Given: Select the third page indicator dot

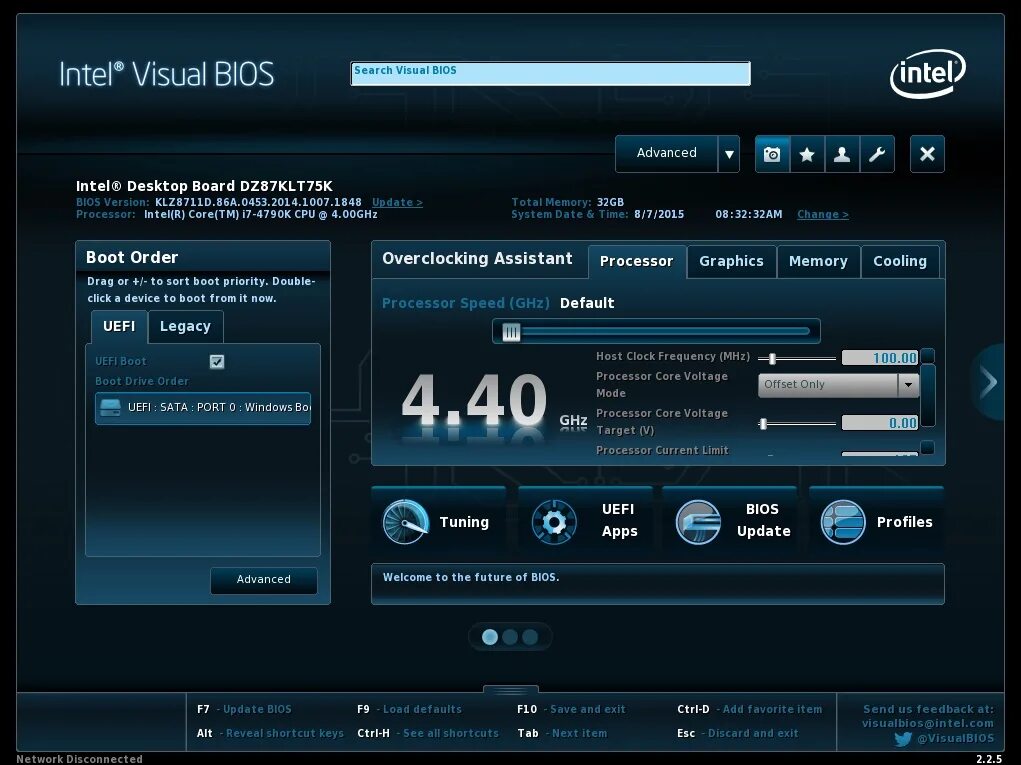Looking at the screenshot, I should (x=530, y=637).
